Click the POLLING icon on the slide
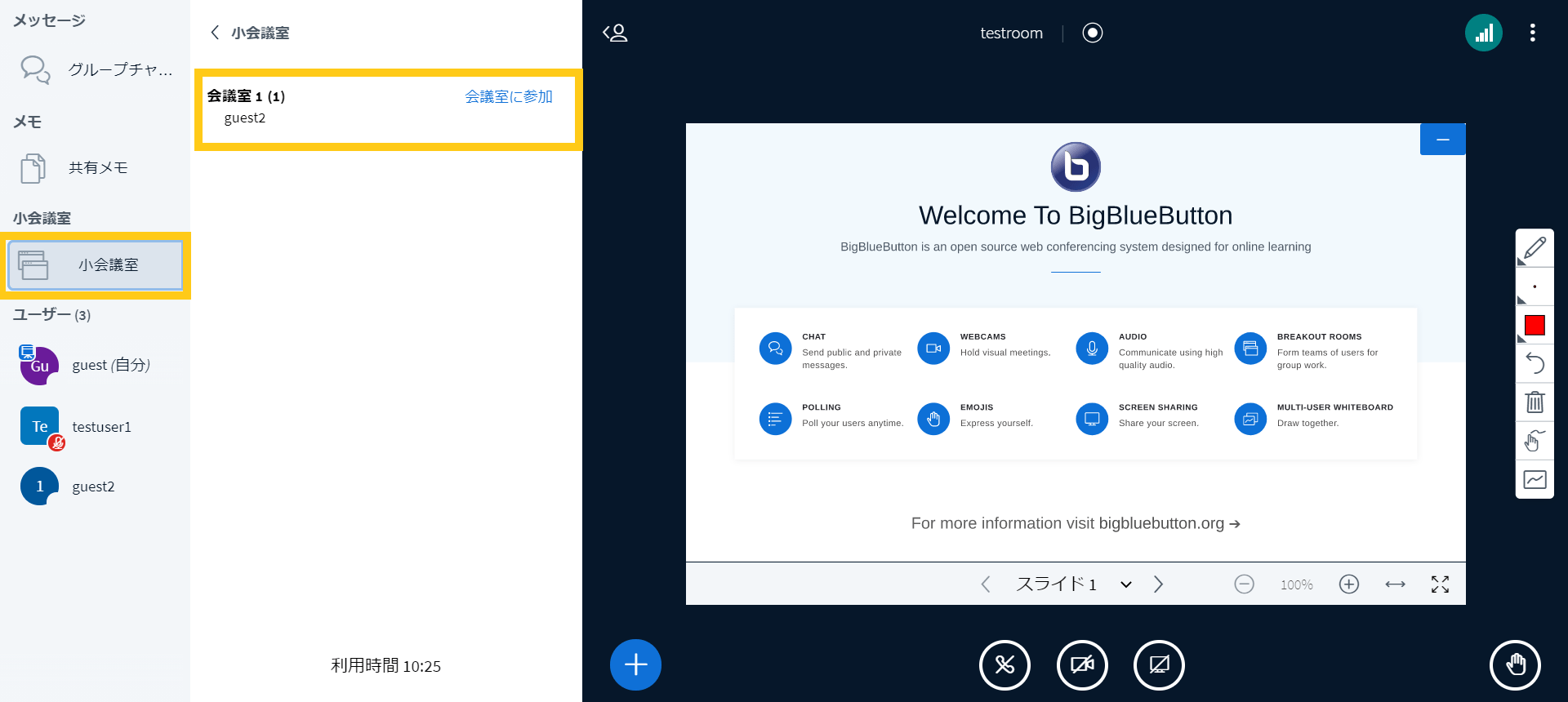1568x702 pixels. (x=775, y=420)
